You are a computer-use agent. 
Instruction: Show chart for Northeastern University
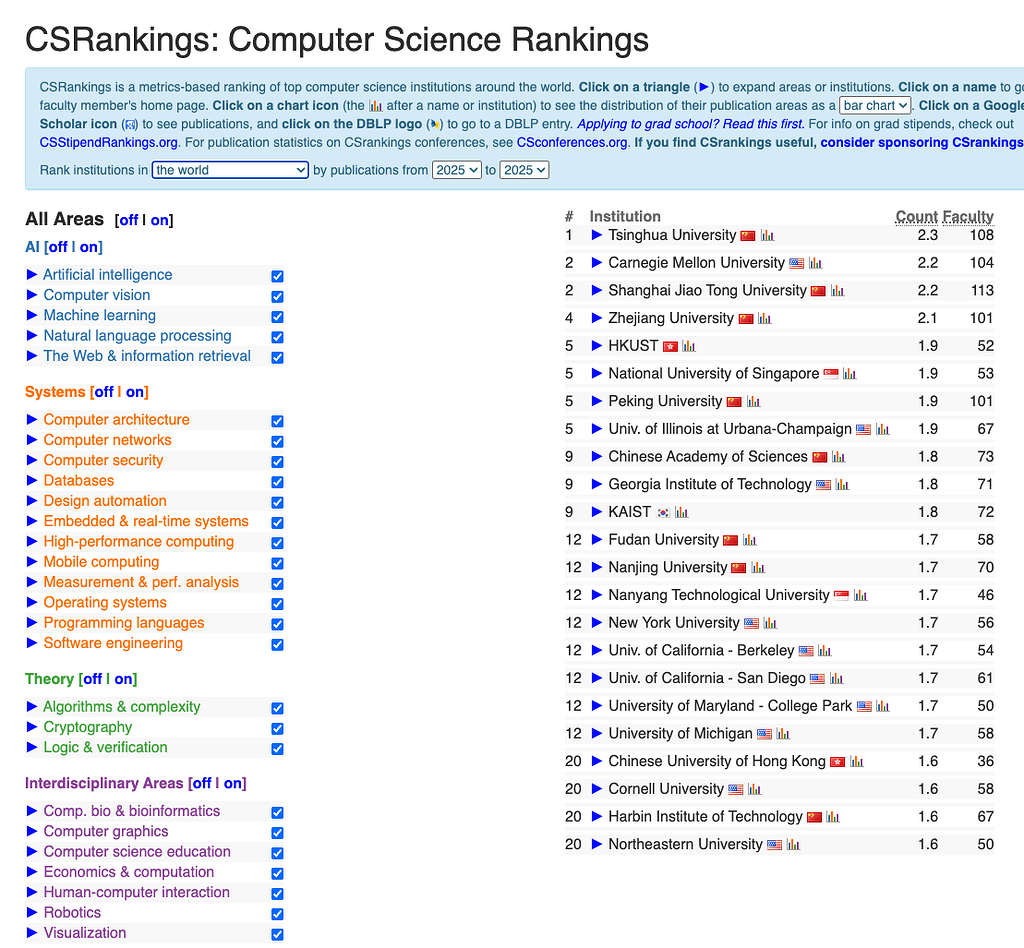pyautogui.click(x=793, y=845)
